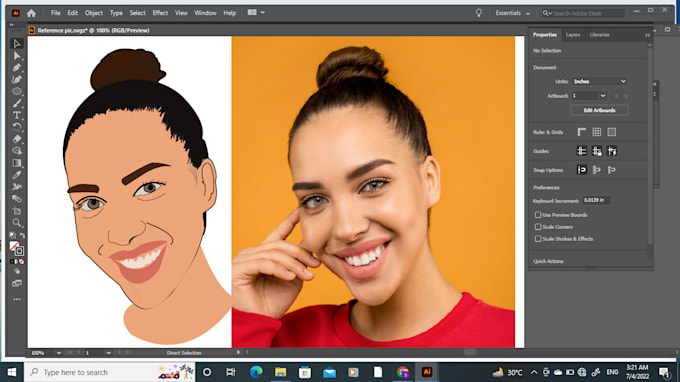Select the Zoom magnifier tool

pyautogui.click(x=17, y=223)
